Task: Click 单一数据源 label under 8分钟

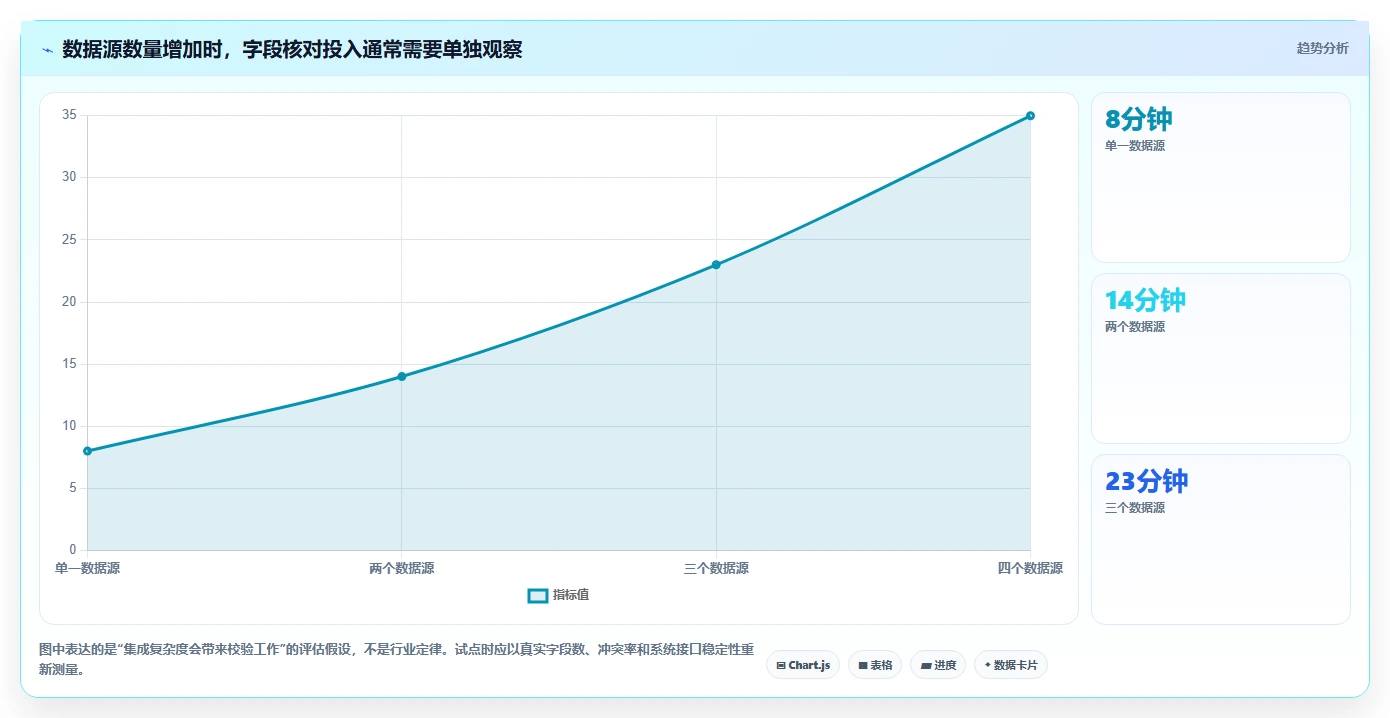Action: (1135, 146)
